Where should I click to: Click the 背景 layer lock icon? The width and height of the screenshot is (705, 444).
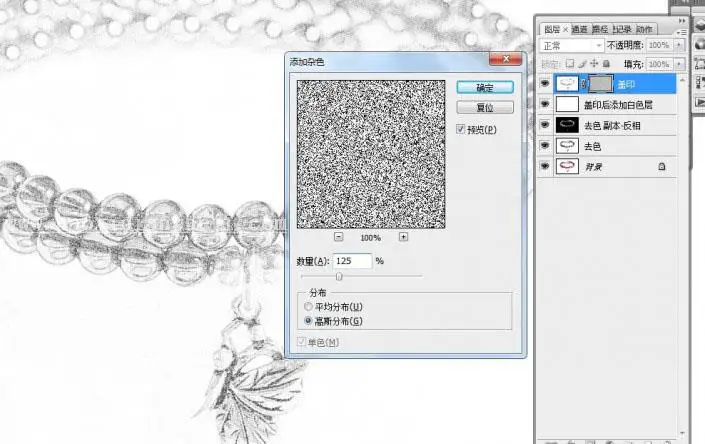click(x=661, y=166)
